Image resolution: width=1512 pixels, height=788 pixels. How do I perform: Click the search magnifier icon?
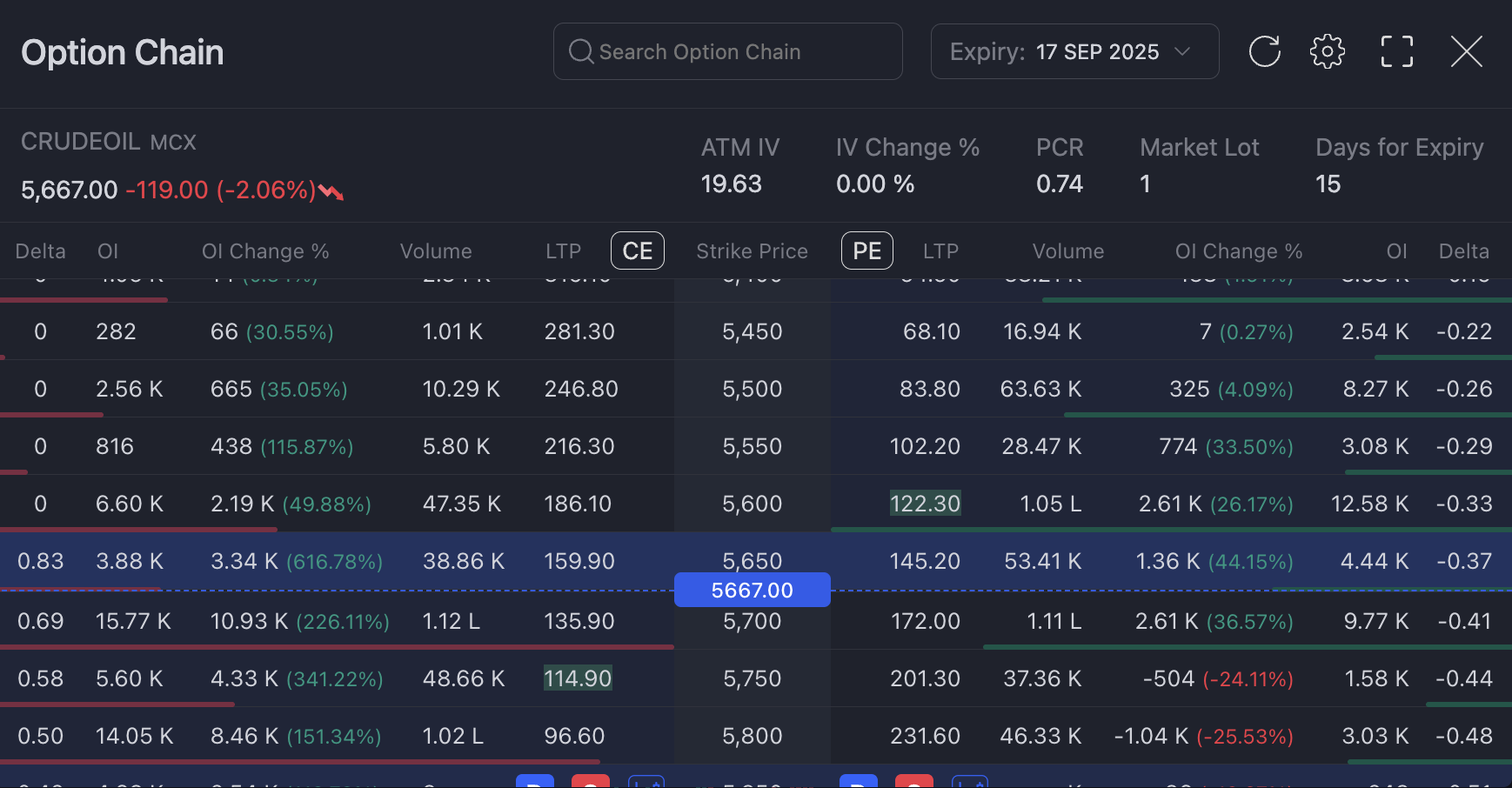click(580, 51)
